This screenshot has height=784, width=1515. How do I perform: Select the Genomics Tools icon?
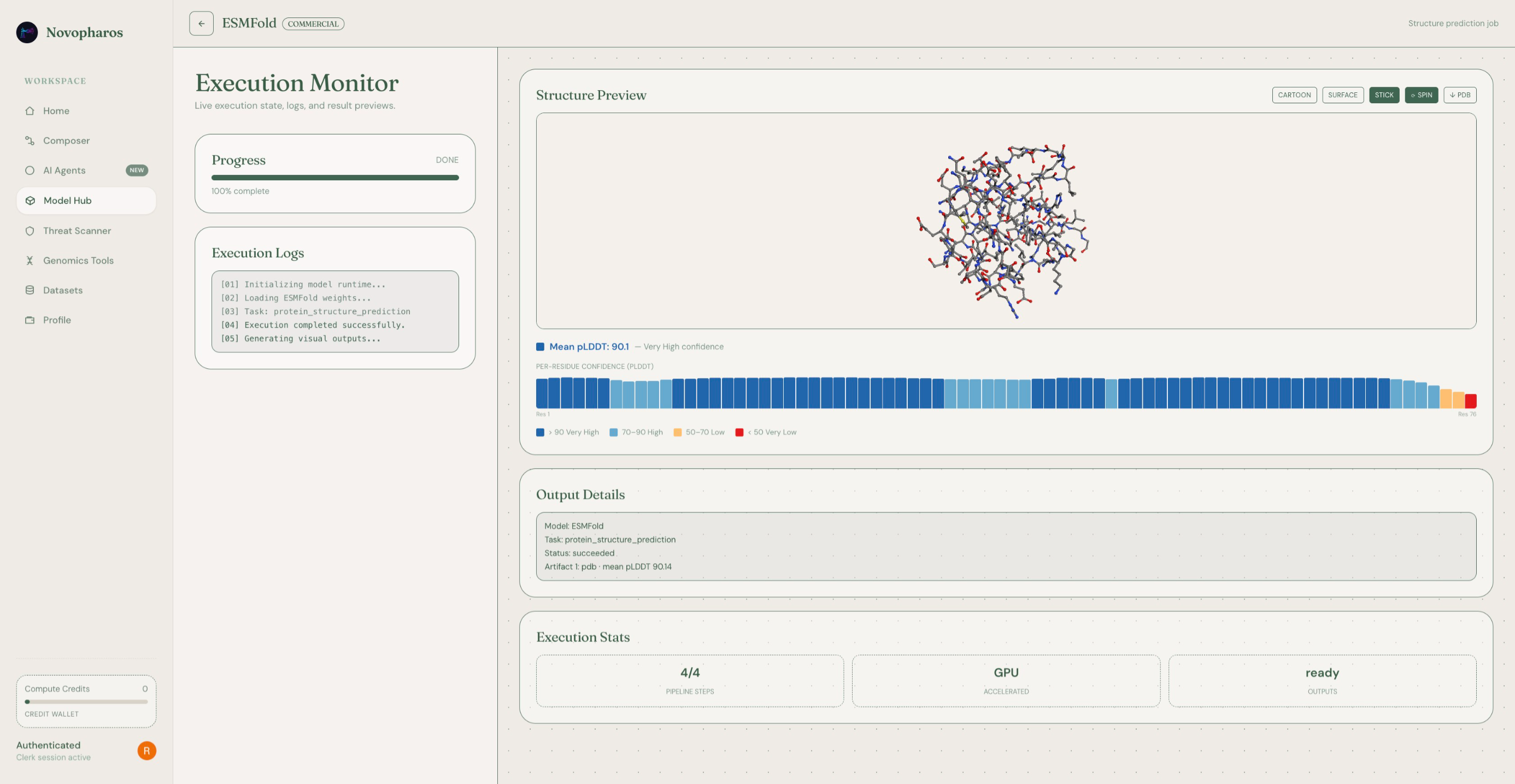[x=30, y=261]
